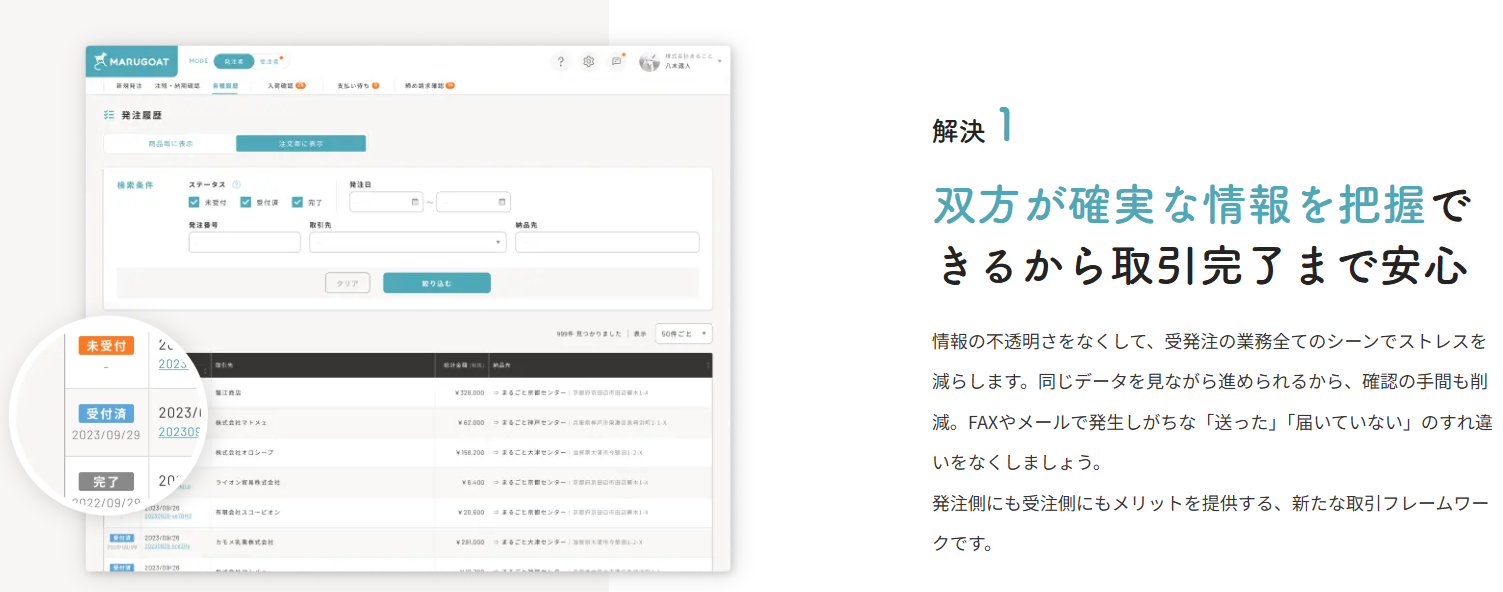The height and width of the screenshot is (592, 1503).
Task: Click the 発注番号 input field
Action: tap(245, 242)
